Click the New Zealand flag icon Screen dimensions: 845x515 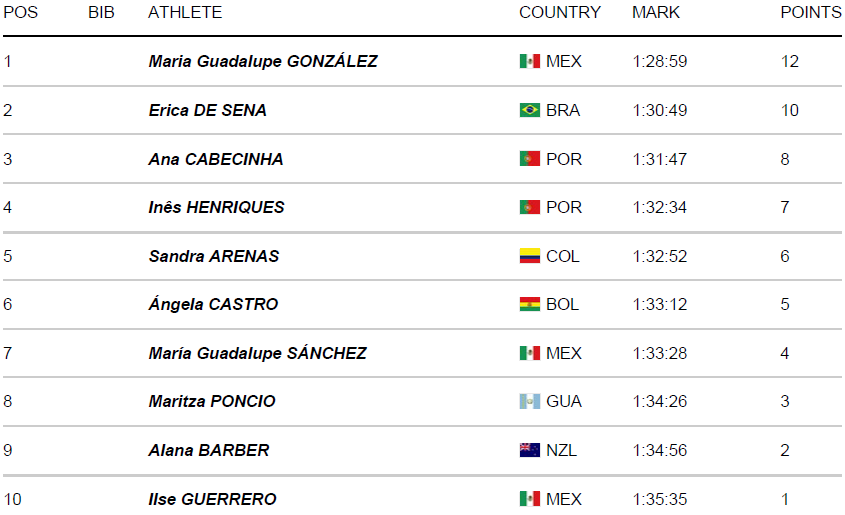(x=529, y=450)
